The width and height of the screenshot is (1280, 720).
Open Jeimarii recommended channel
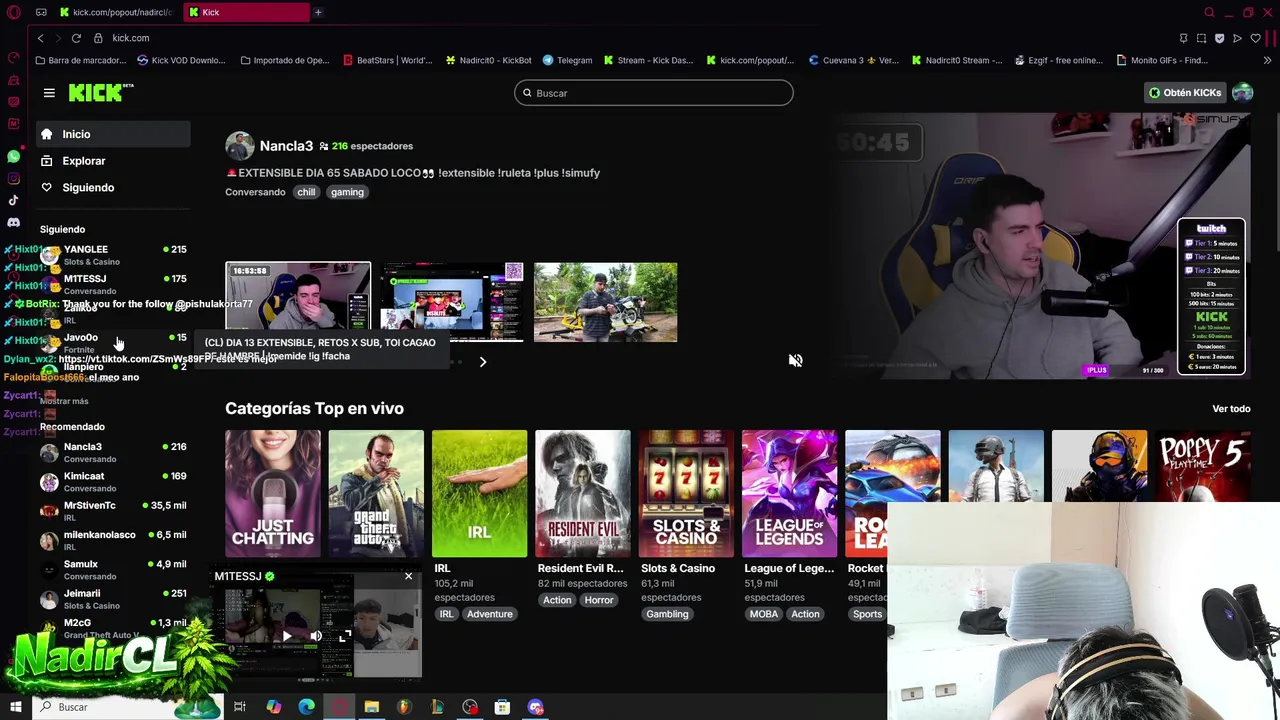[x=113, y=599]
